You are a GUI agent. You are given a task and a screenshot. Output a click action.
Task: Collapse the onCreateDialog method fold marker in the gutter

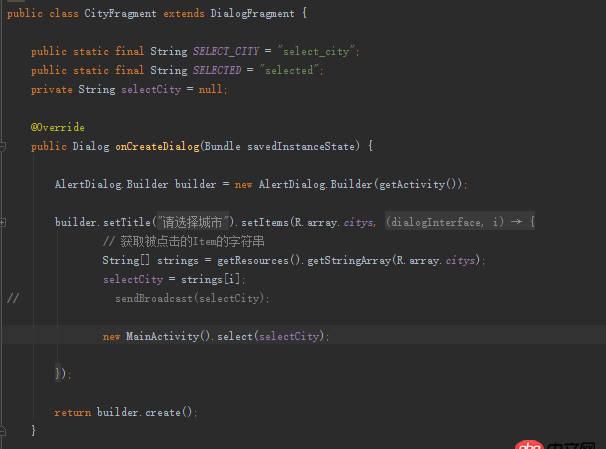2,146
